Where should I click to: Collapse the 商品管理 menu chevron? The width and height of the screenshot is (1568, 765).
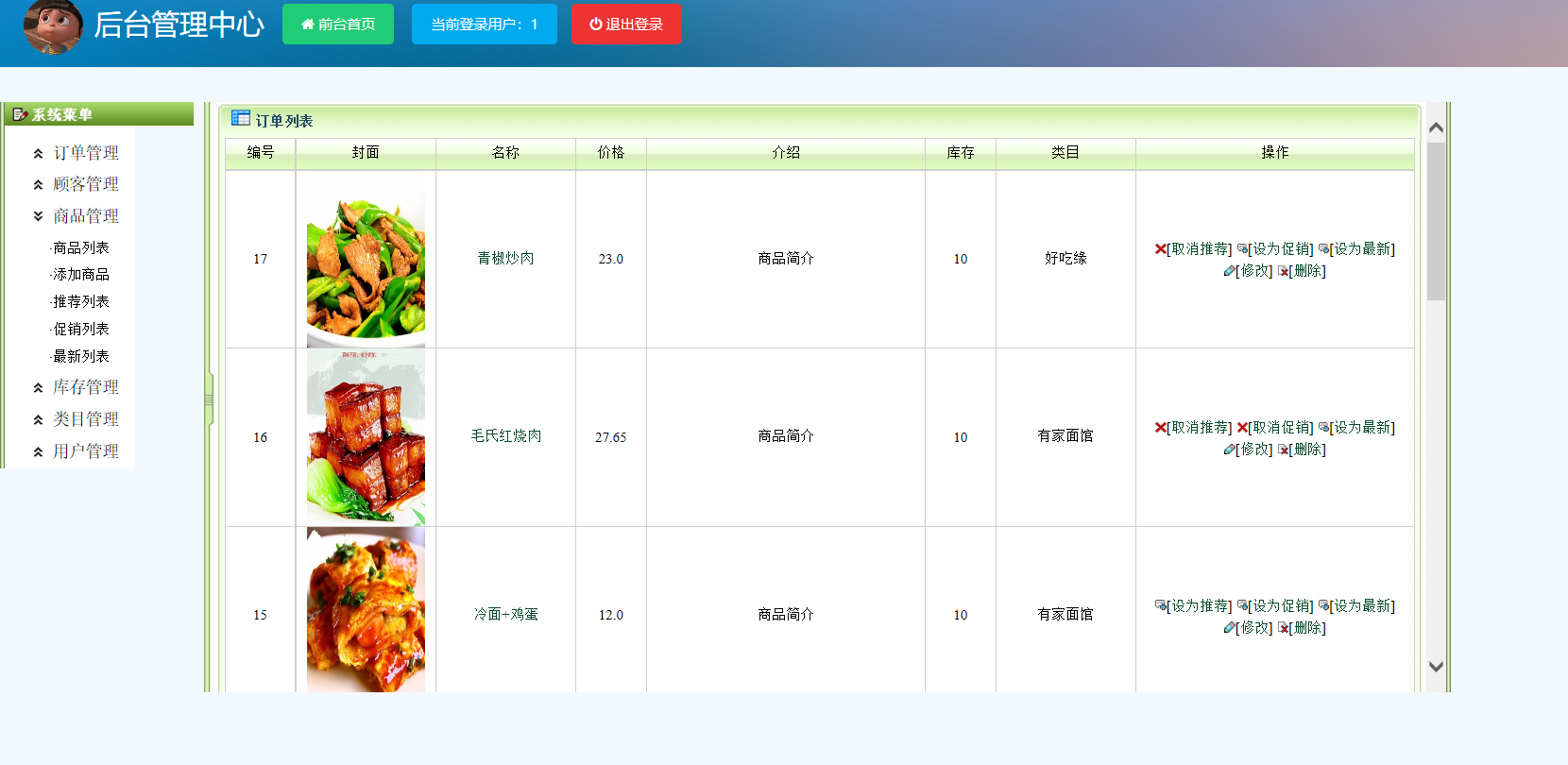[x=38, y=216]
